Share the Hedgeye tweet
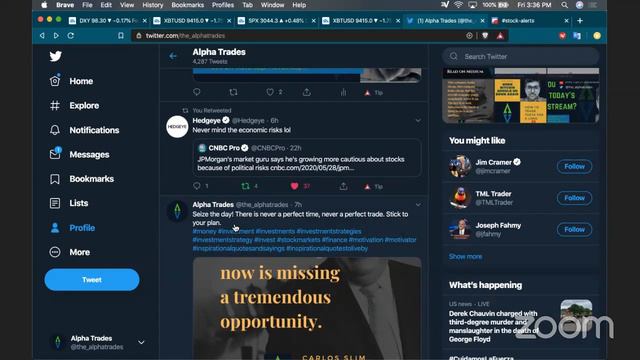The height and width of the screenshot is (360, 640). [x=344, y=186]
